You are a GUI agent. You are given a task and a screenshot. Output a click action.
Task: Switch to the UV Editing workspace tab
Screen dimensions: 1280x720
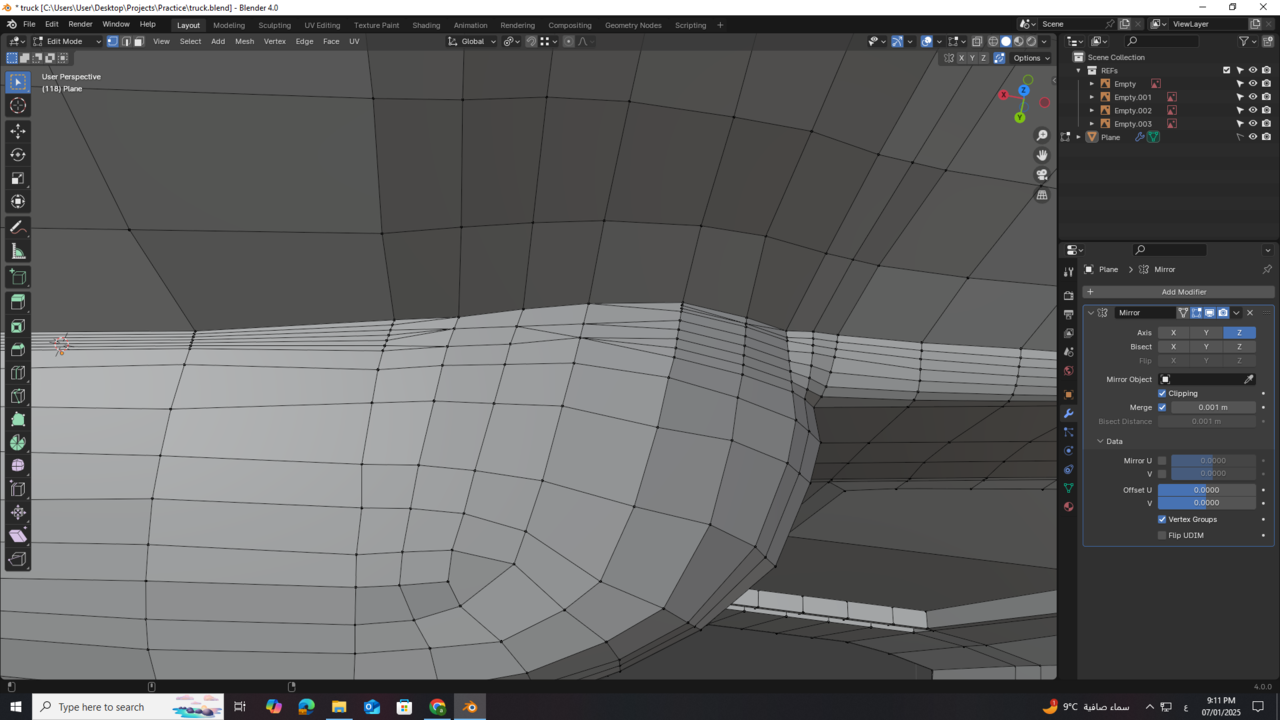(x=322, y=25)
